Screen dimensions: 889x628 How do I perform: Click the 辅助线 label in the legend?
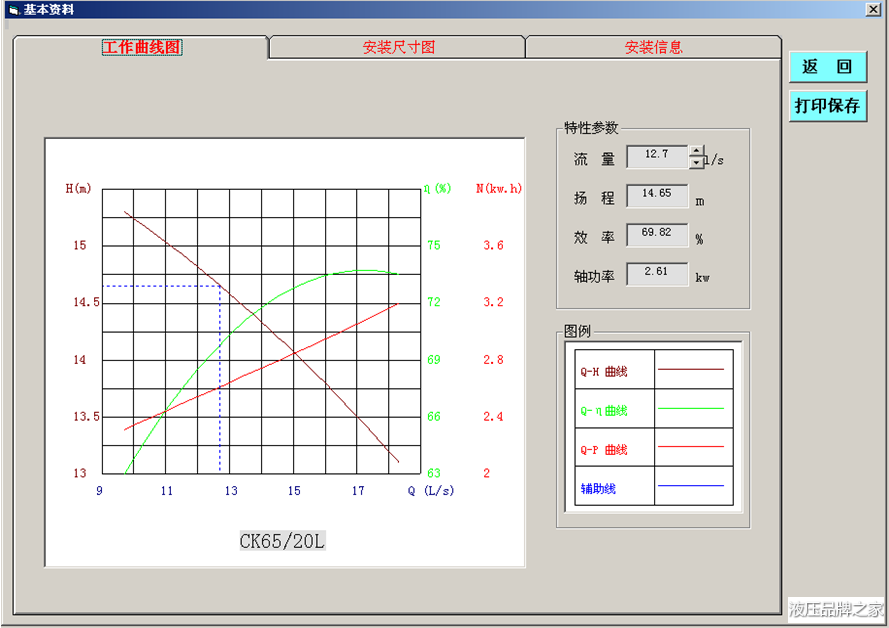pyautogui.click(x=598, y=489)
